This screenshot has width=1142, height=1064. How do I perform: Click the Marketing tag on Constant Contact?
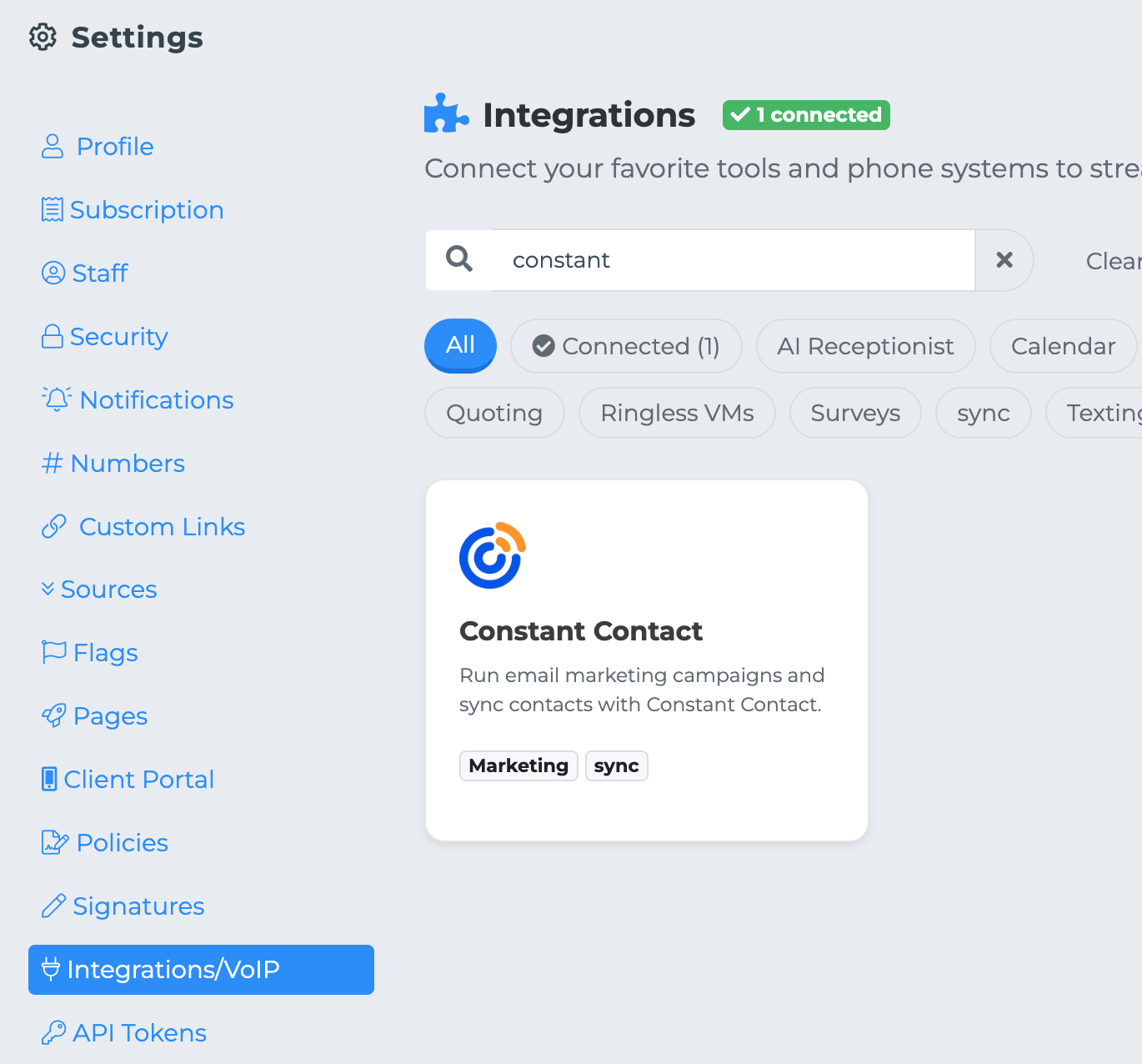[518, 765]
